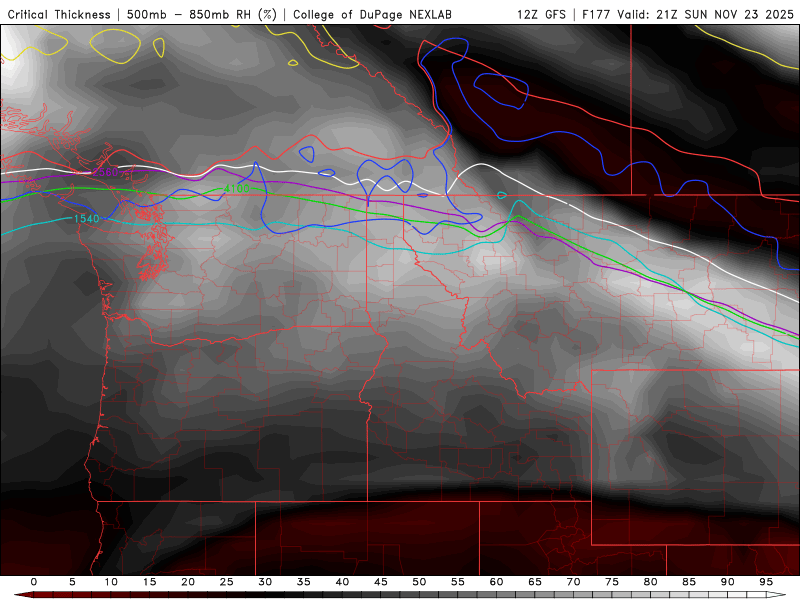Image resolution: width=800 pixels, height=600 pixels.
Task: Click the green '4100' contour label
Action: (x=237, y=189)
